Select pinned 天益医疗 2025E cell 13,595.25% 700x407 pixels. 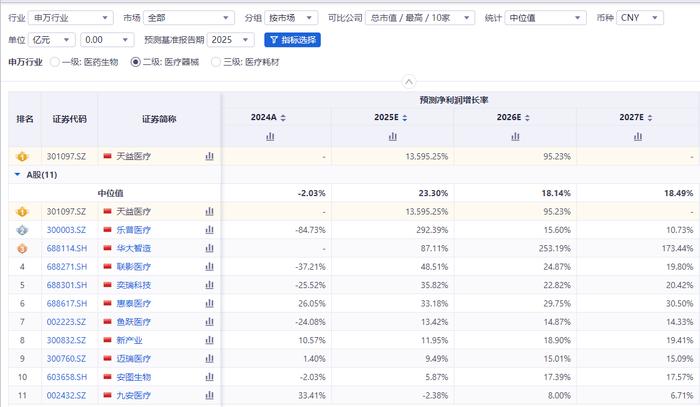(x=426, y=156)
